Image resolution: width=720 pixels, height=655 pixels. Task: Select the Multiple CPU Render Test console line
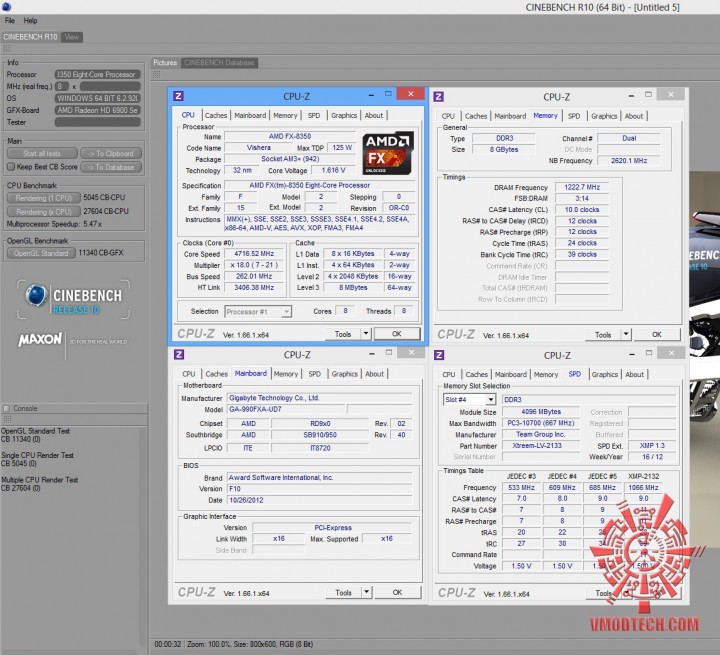point(39,480)
